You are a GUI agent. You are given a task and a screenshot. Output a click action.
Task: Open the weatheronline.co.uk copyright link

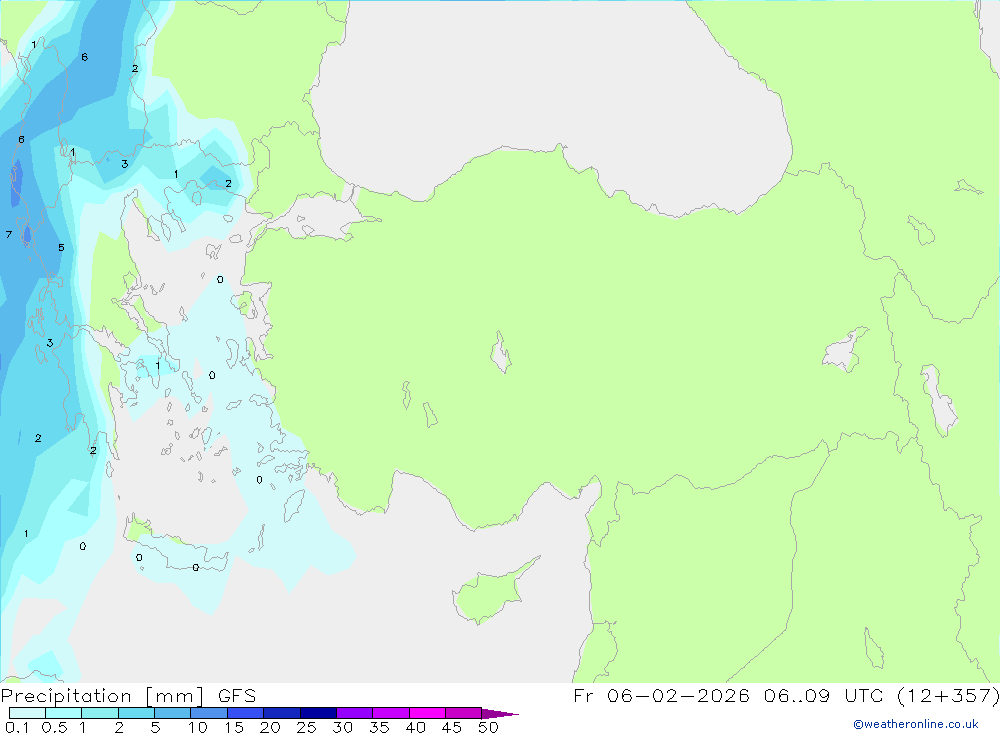[x=916, y=724]
